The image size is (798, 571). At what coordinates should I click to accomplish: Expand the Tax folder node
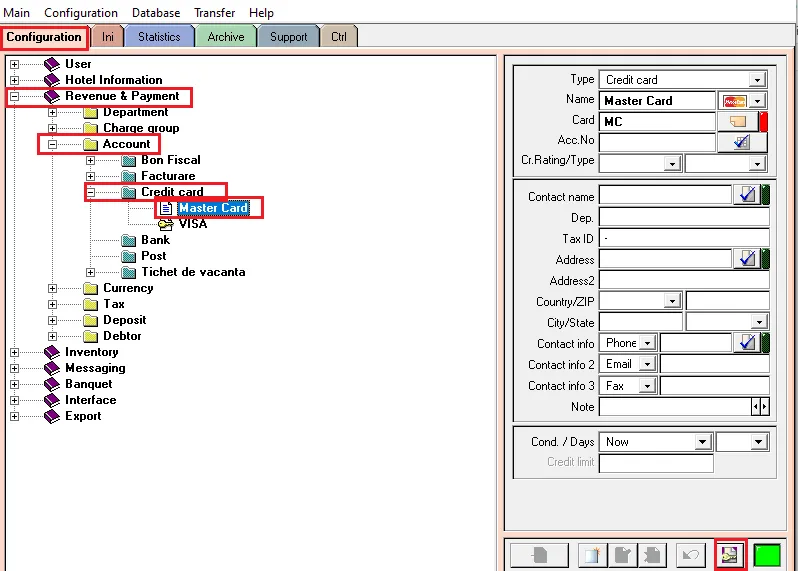pos(52,304)
